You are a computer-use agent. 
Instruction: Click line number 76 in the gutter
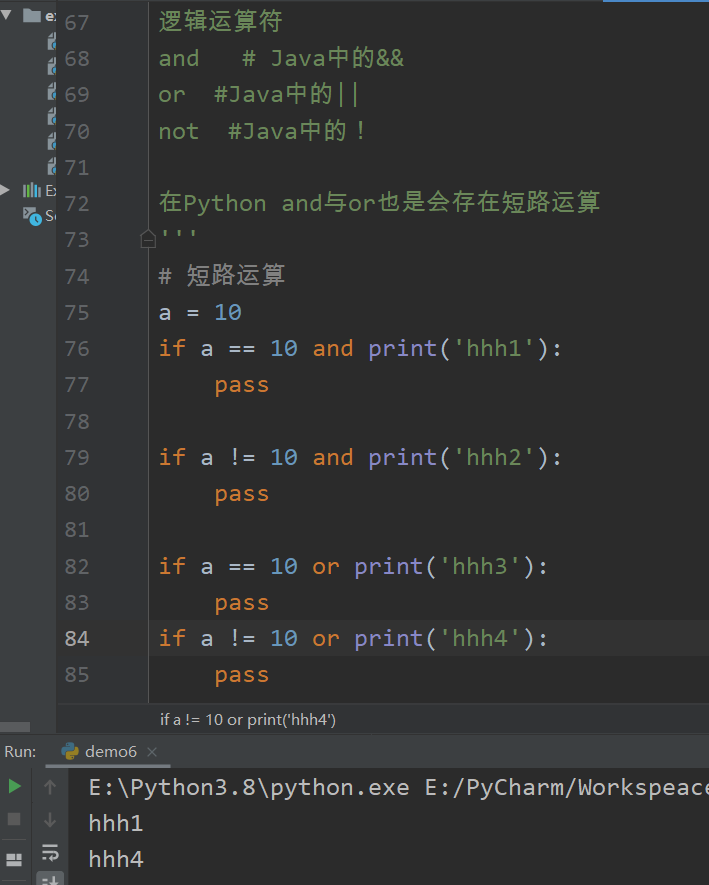pyautogui.click(x=77, y=349)
